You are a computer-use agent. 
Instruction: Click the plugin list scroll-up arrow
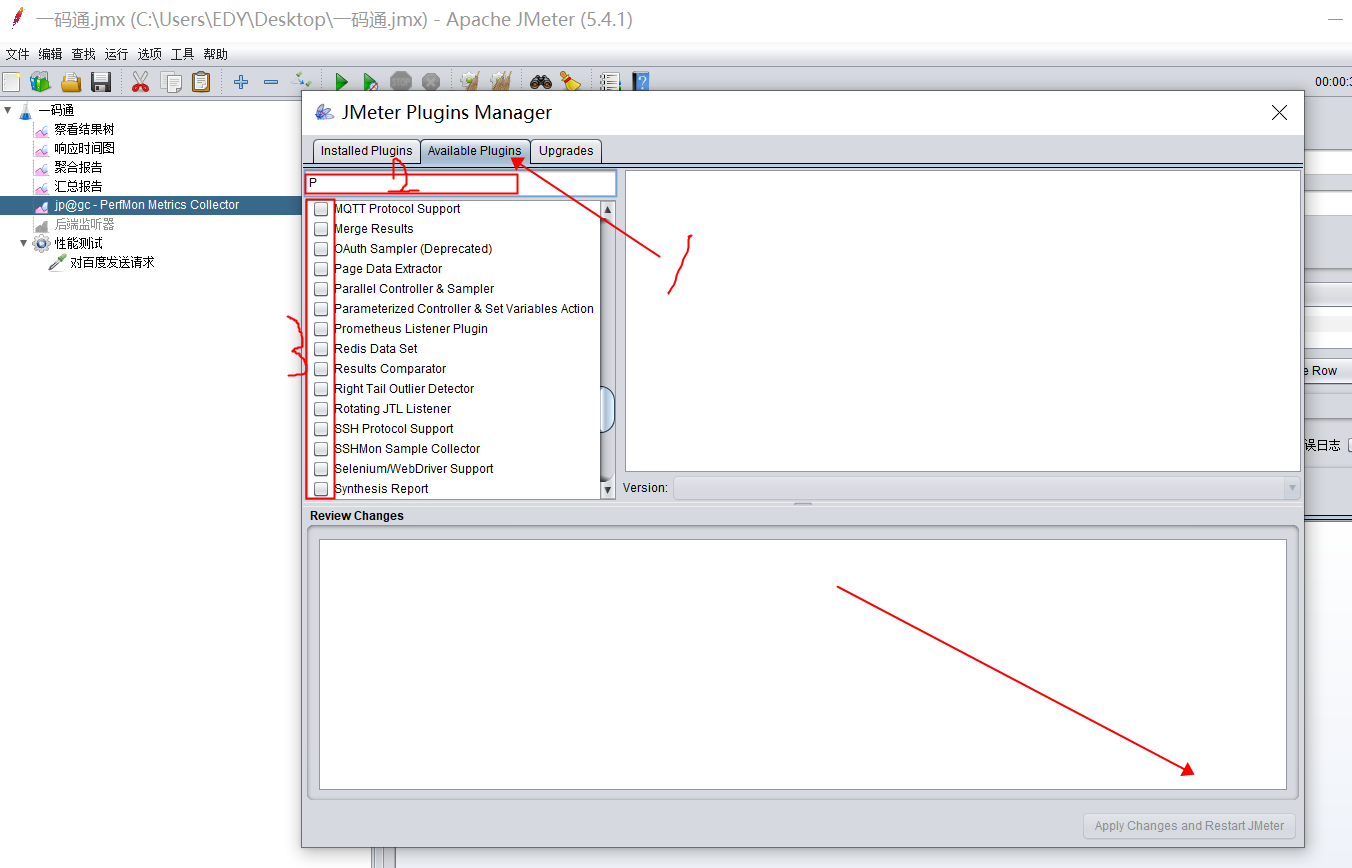pos(607,210)
